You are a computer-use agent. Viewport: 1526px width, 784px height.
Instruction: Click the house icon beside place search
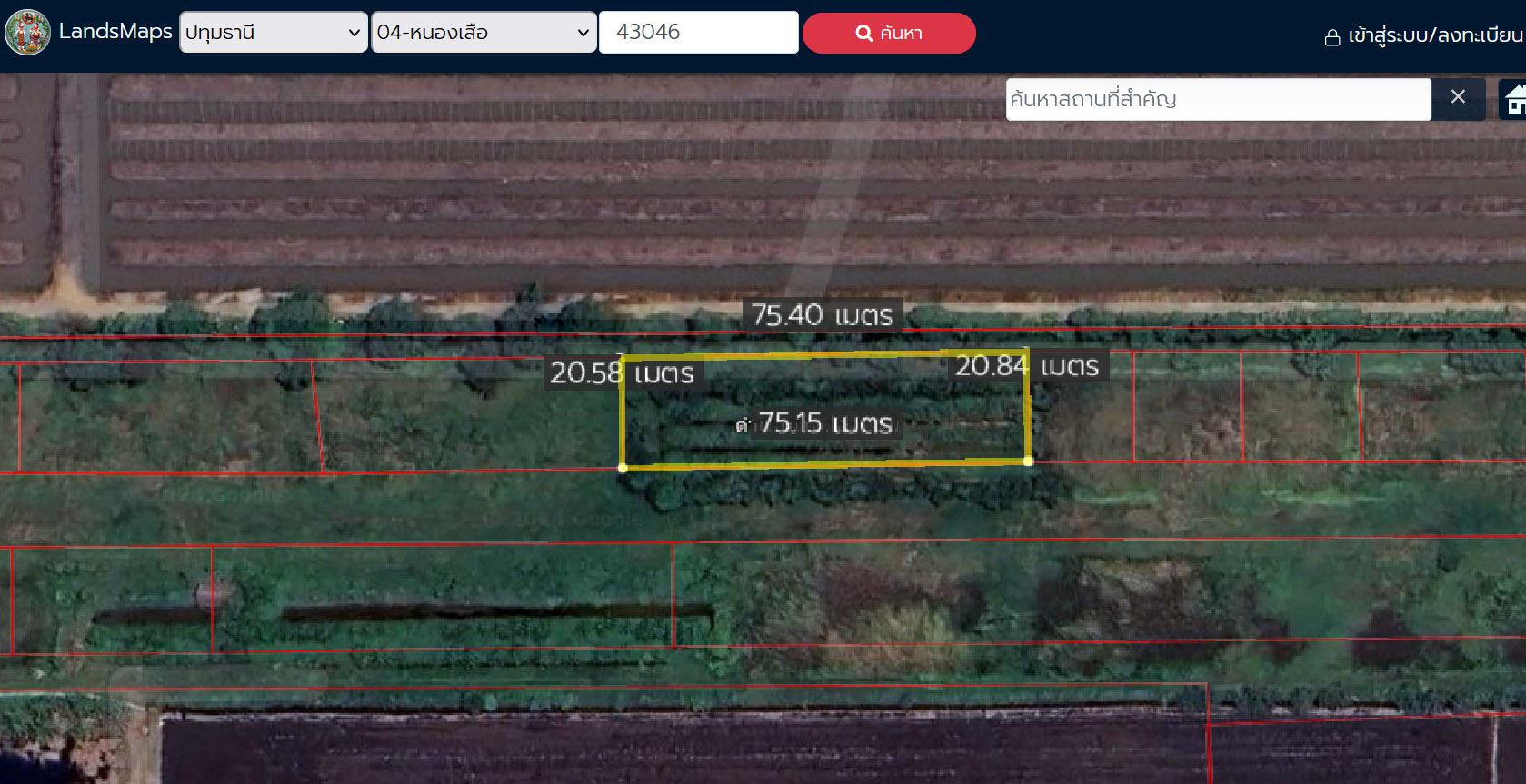tap(1513, 99)
